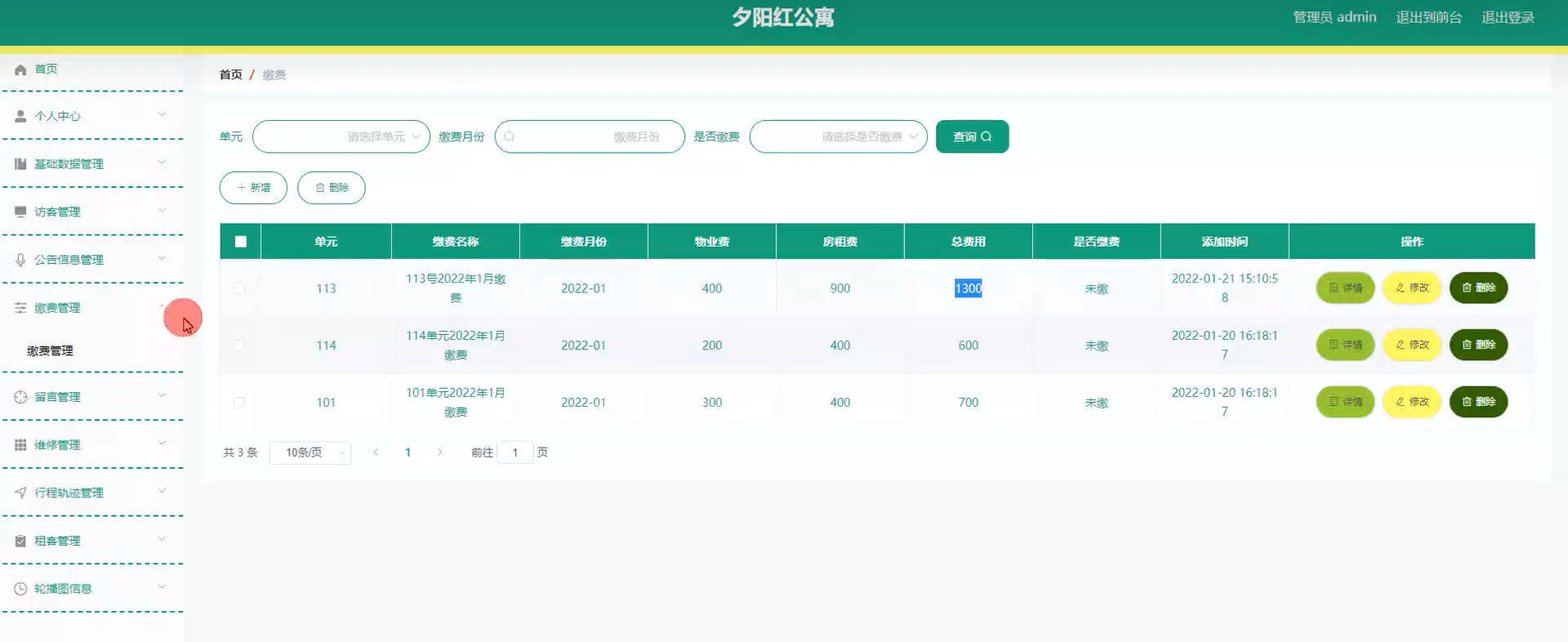Toggle the select-all checkbox in table header
Image resolution: width=1568 pixels, height=642 pixels.
tap(240, 242)
